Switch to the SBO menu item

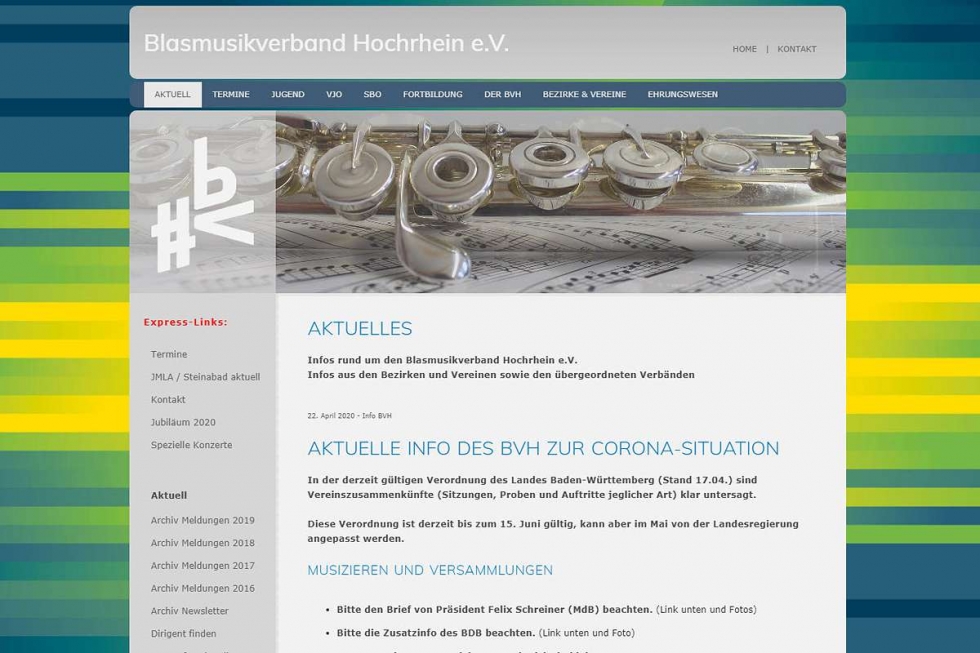coord(372,94)
